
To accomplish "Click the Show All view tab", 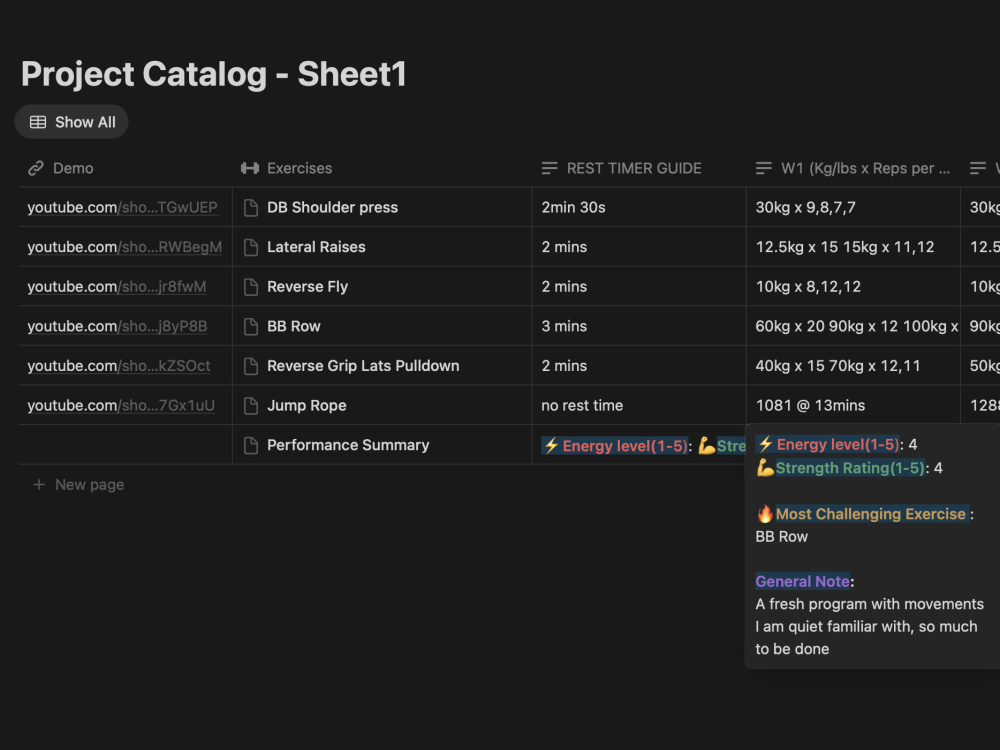I will (x=71, y=122).
